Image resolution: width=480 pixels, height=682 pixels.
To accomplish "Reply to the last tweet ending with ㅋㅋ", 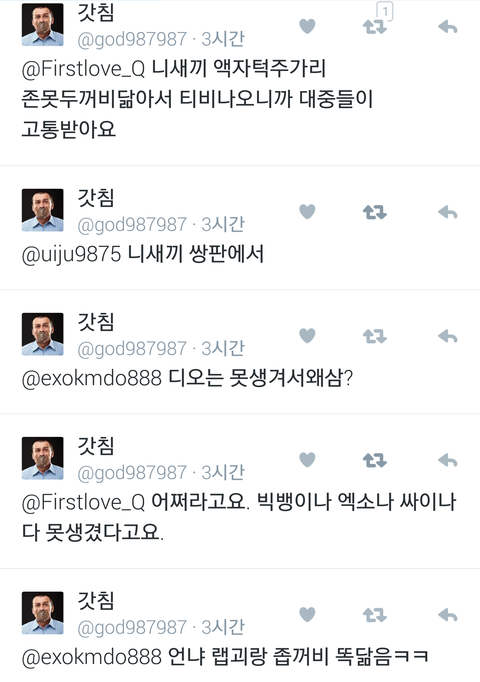I will (x=447, y=615).
